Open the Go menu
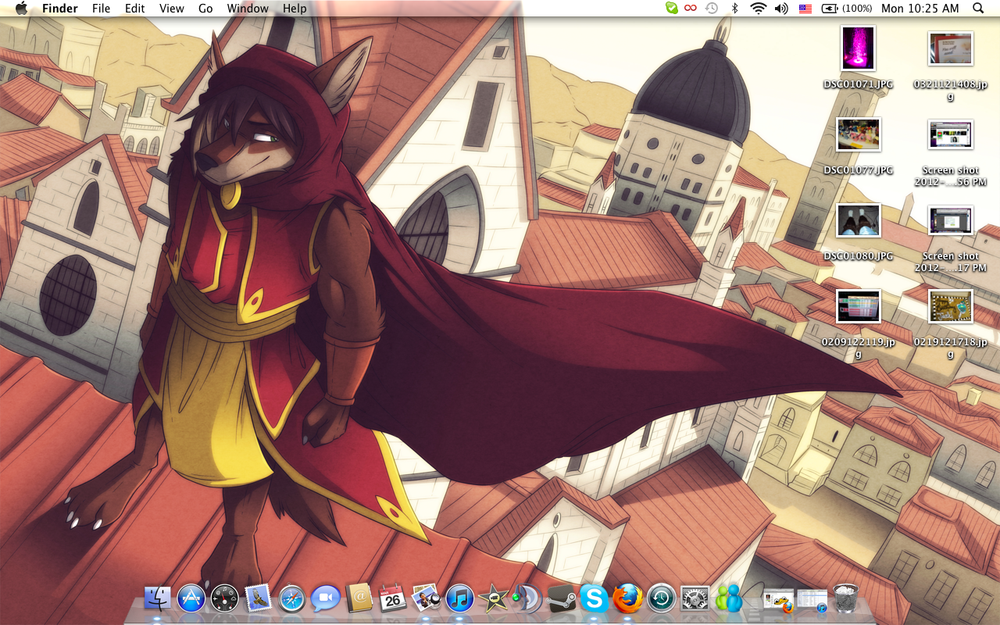The height and width of the screenshot is (625, 1000). [205, 8]
